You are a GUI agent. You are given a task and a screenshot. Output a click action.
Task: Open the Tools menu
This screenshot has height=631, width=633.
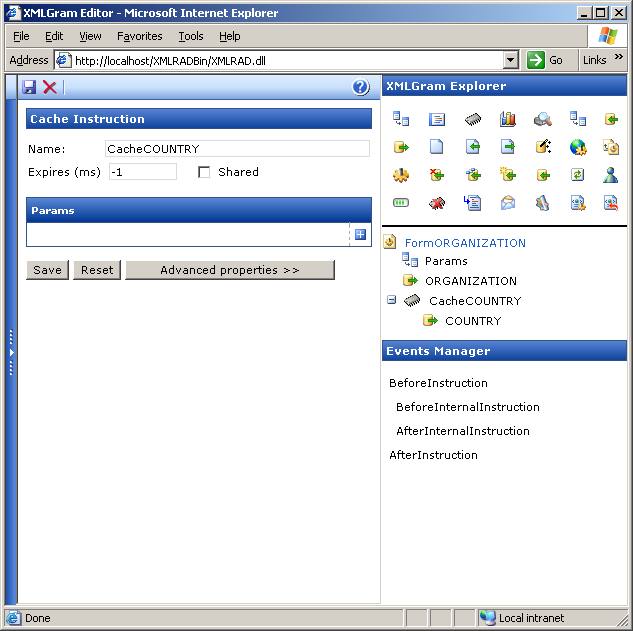190,36
